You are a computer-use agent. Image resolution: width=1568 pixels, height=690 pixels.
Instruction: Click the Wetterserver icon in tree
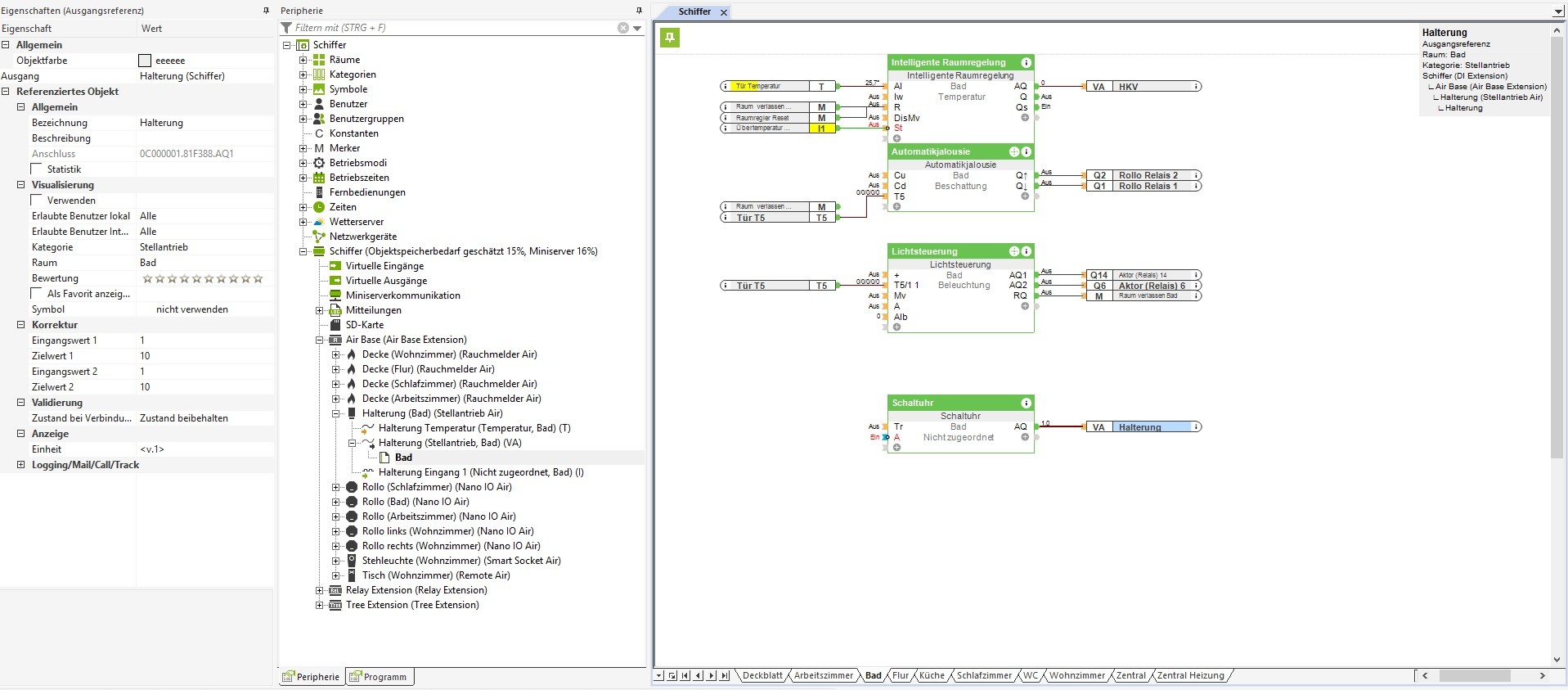[x=319, y=222]
